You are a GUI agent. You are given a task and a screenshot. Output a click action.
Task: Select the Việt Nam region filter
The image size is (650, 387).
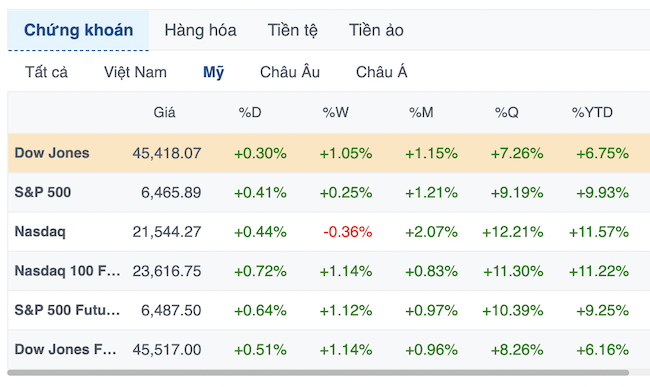coord(135,72)
